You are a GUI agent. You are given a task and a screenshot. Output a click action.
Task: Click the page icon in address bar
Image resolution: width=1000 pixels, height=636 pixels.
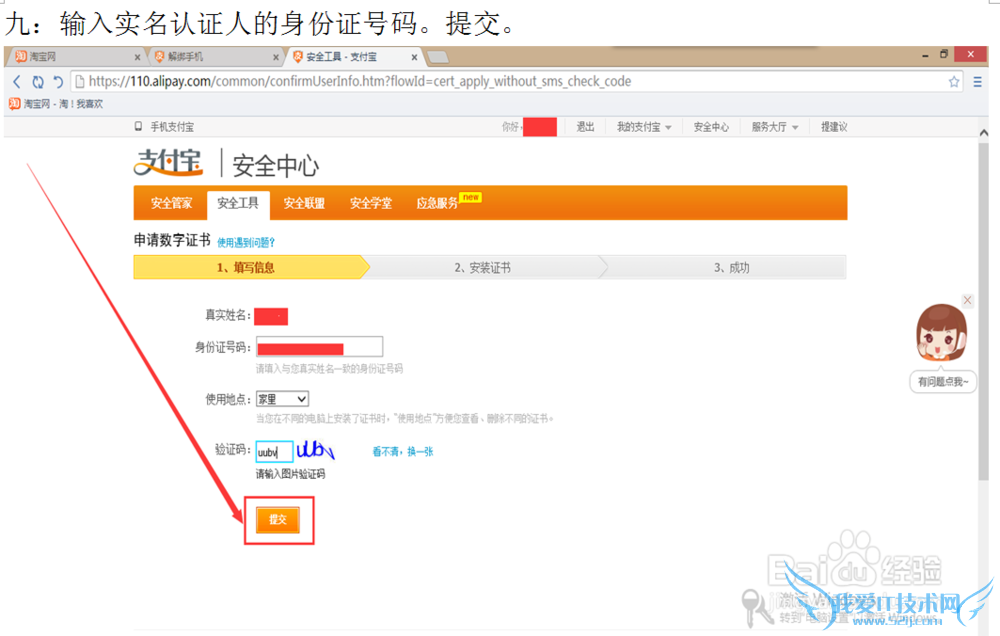coord(80,82)
